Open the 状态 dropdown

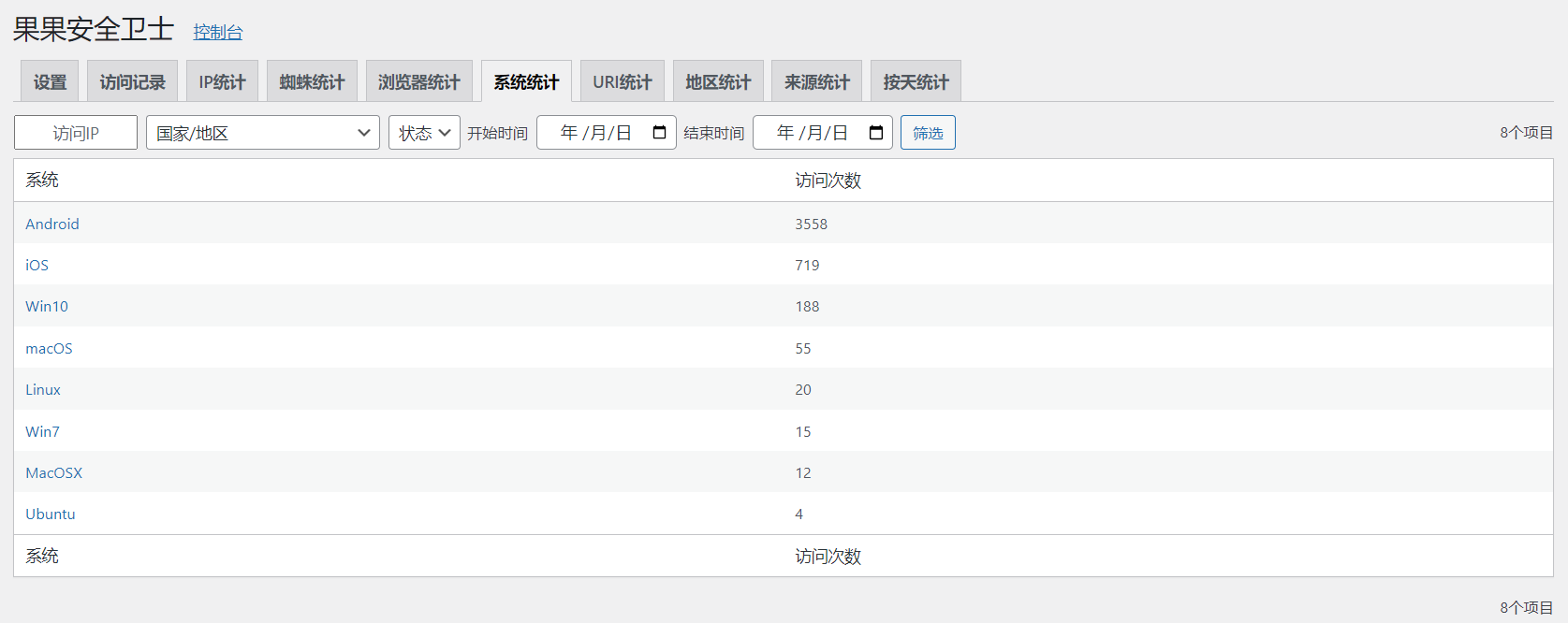click(x=424, y=133)
